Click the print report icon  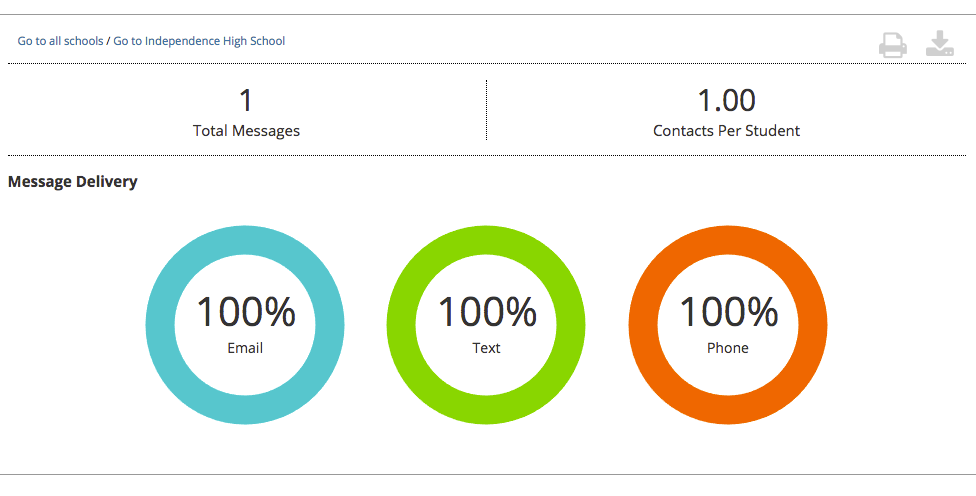pyautogui.click(x=892, y=45)
